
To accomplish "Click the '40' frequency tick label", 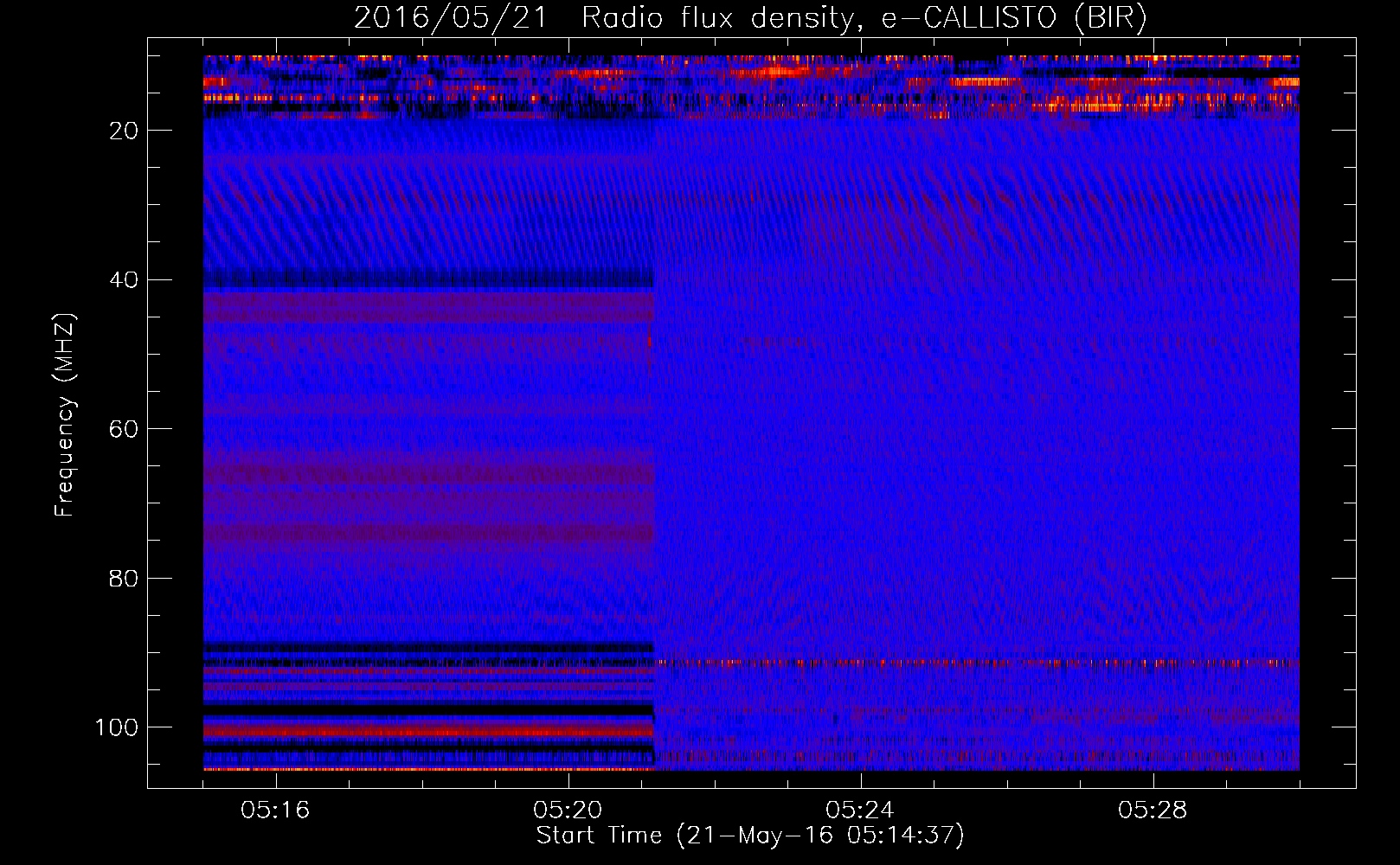I will (x=124, y=280).
